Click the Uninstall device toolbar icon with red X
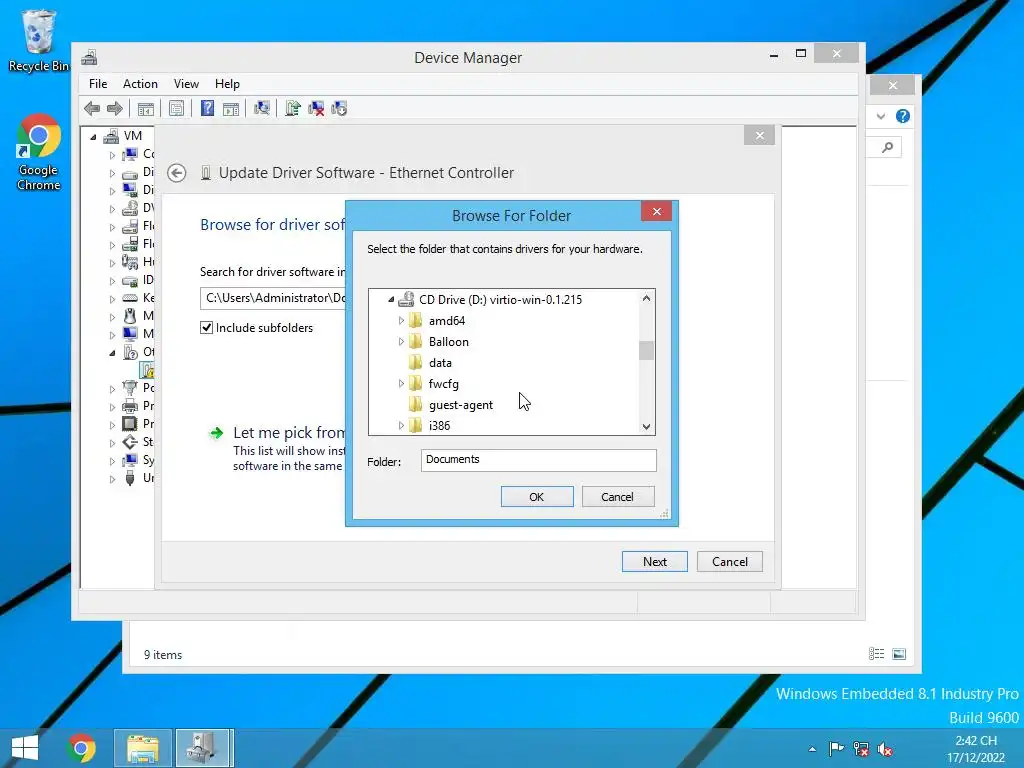This screenshot has width=1024, height=768. click(316, 108)
